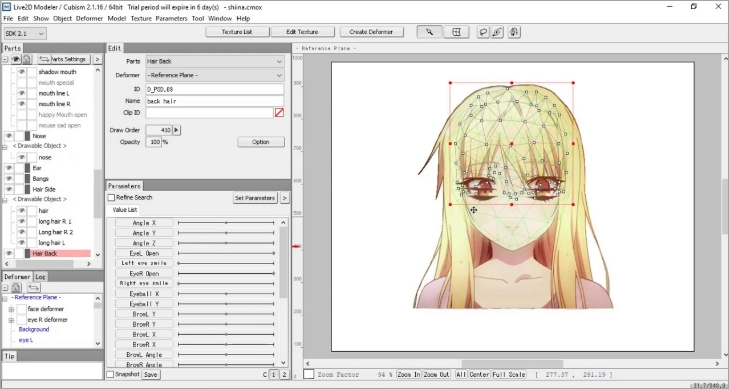Screen dimensions: 729x389
Task: Show the mouth special layer
Action: pos(21,83)
